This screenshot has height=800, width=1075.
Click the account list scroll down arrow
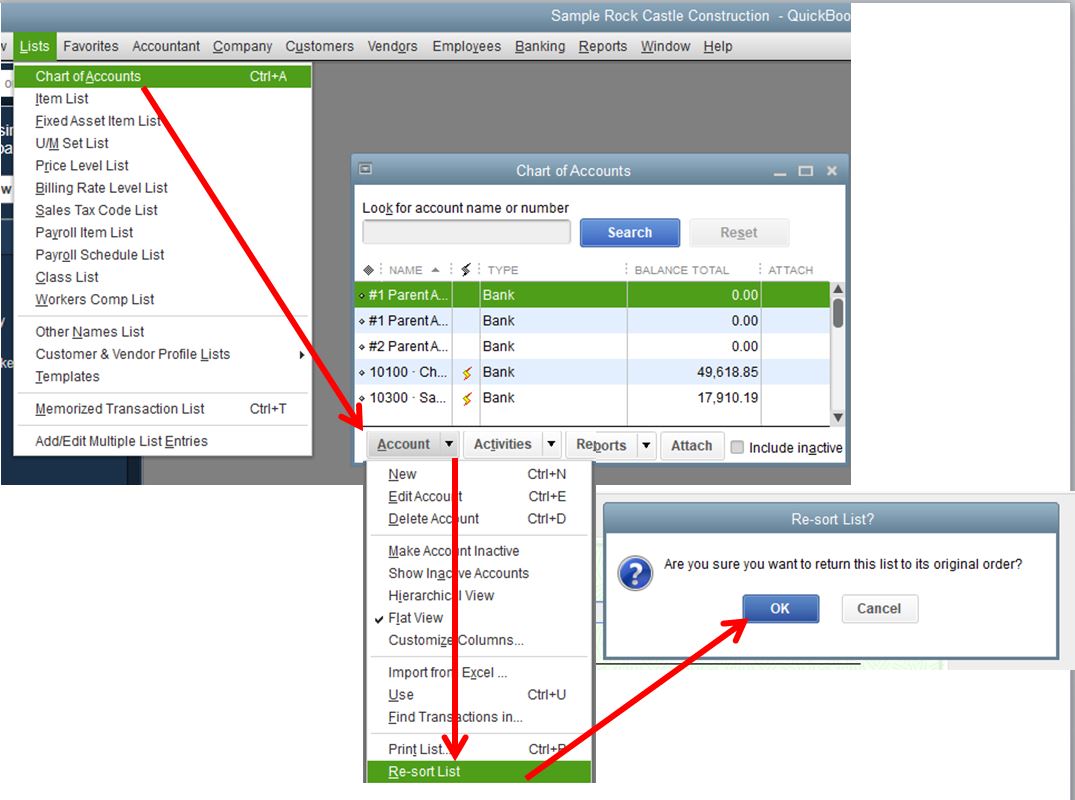pyautogui.click(x=837, y=417)
